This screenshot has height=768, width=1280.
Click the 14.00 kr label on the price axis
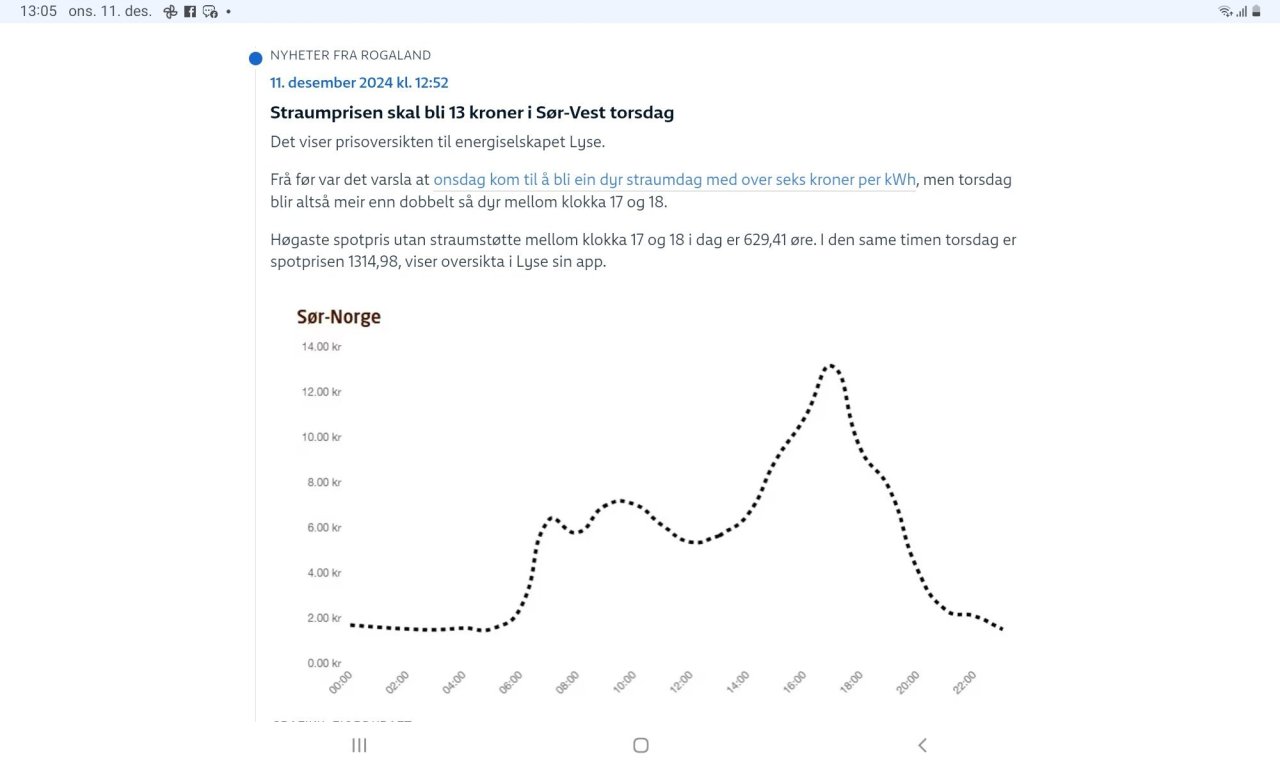click(x=321, y=347)
